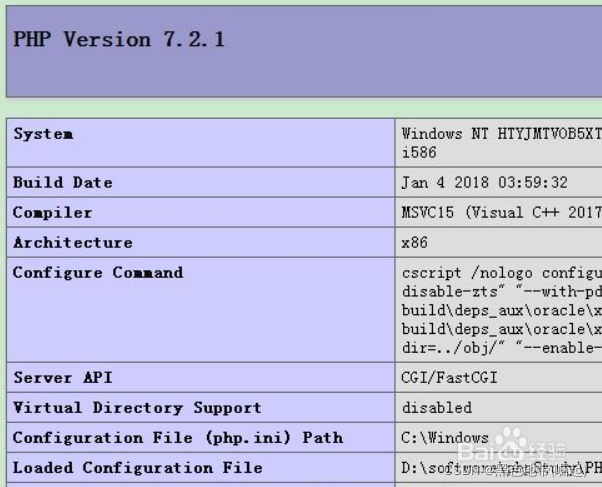Click the i586 text in System value
Viewport: 602px width, 487px height.
[419, 153]
